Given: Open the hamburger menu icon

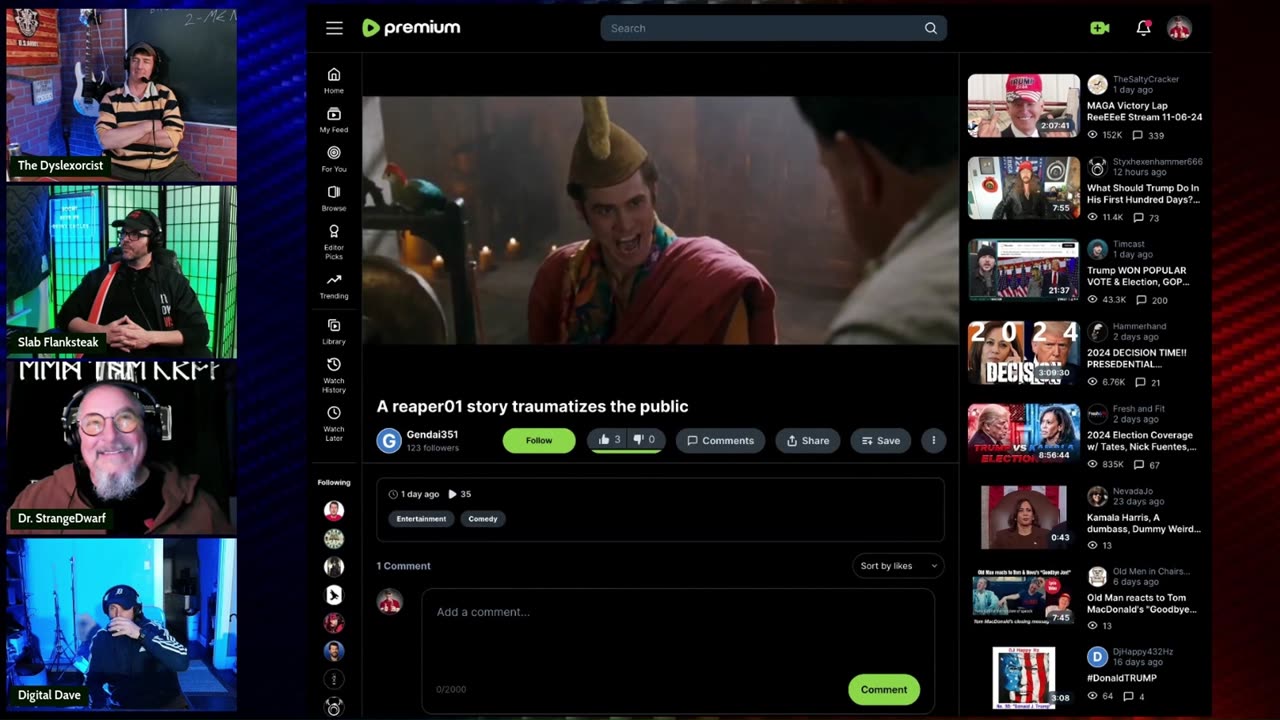Looking at the screenshot, I should click(334, 28).
